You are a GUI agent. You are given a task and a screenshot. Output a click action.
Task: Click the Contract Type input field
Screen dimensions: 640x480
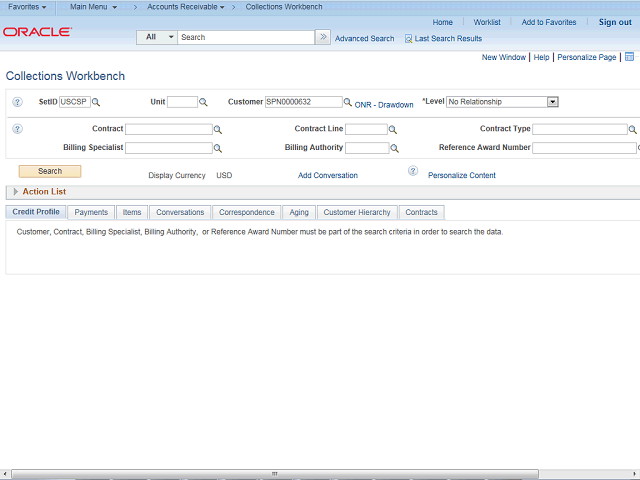[x=580, y=129]
